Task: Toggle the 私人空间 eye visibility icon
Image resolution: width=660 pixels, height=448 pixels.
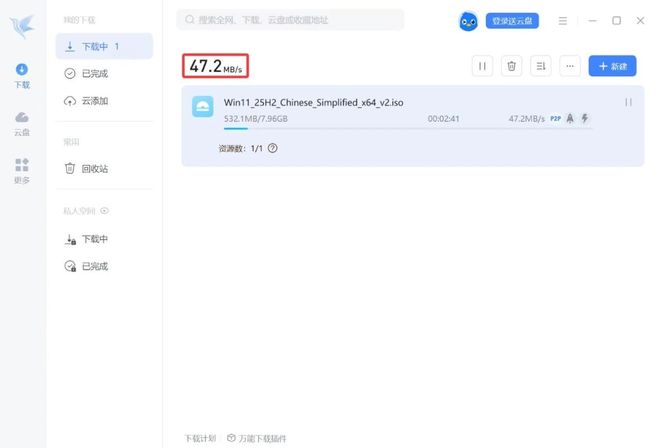Action: click(x=104, y=211)
